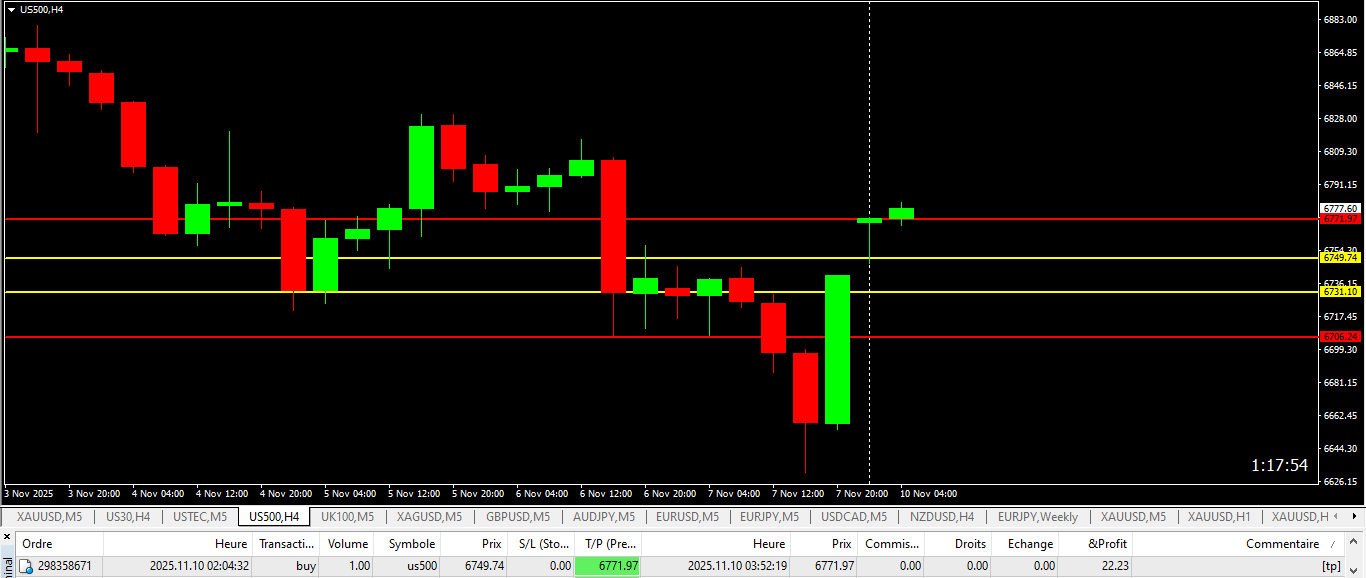Open the GBPUSD,M5 chart tab
Viewport: 1366px width, 578px height.
[518, 517]
